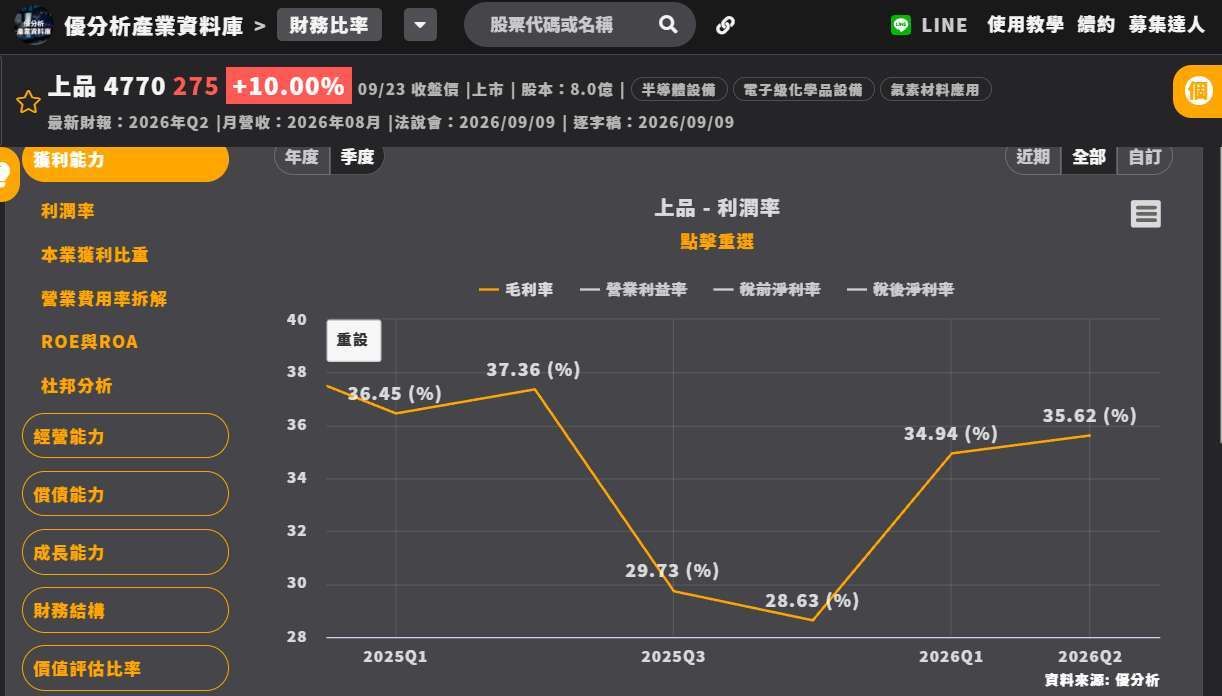Screen dimensions: 1222x696
Task: Click the orange lightbulb hint icon
Action: 6,175
